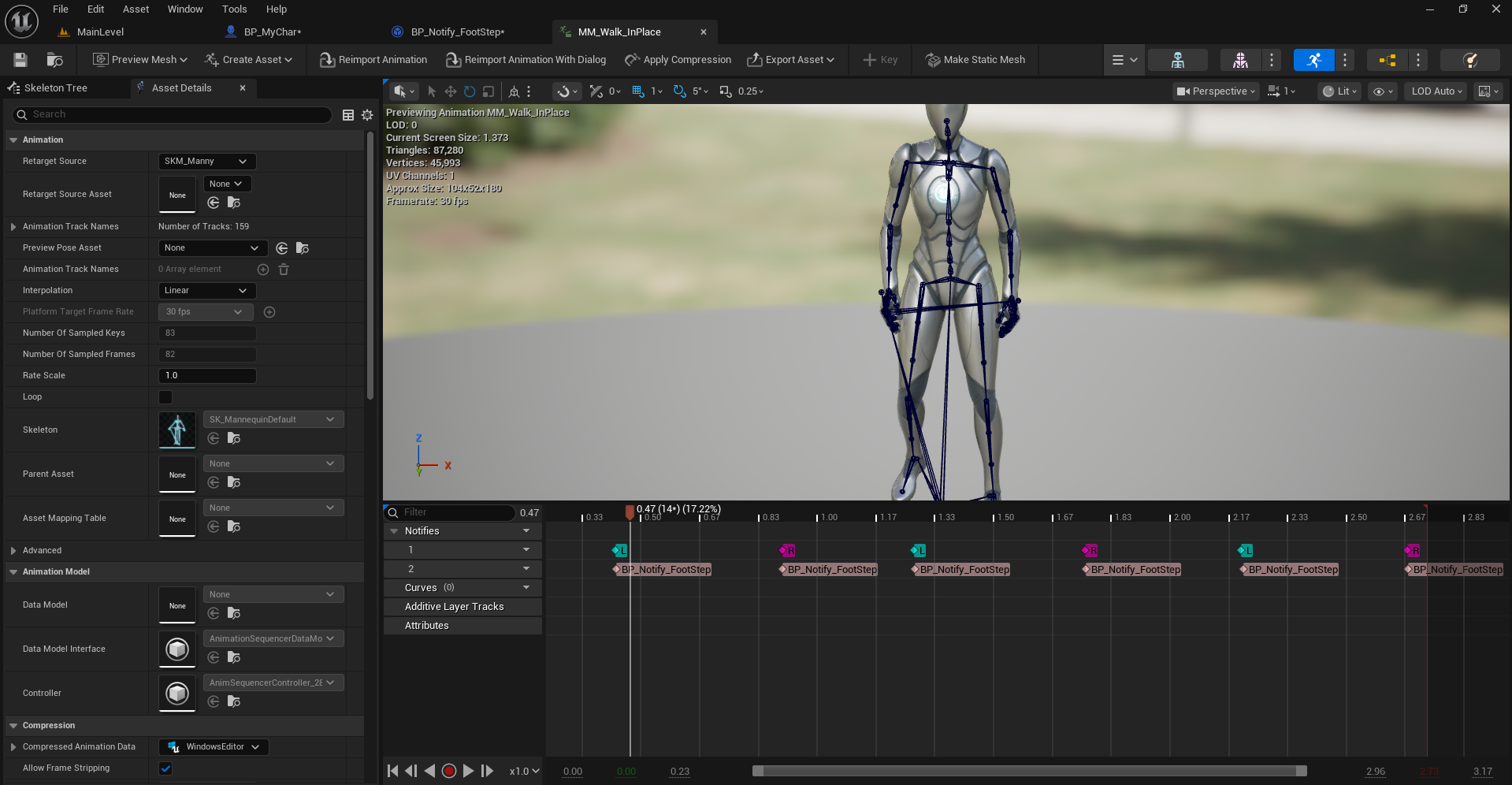Step one frame forward

487,771
